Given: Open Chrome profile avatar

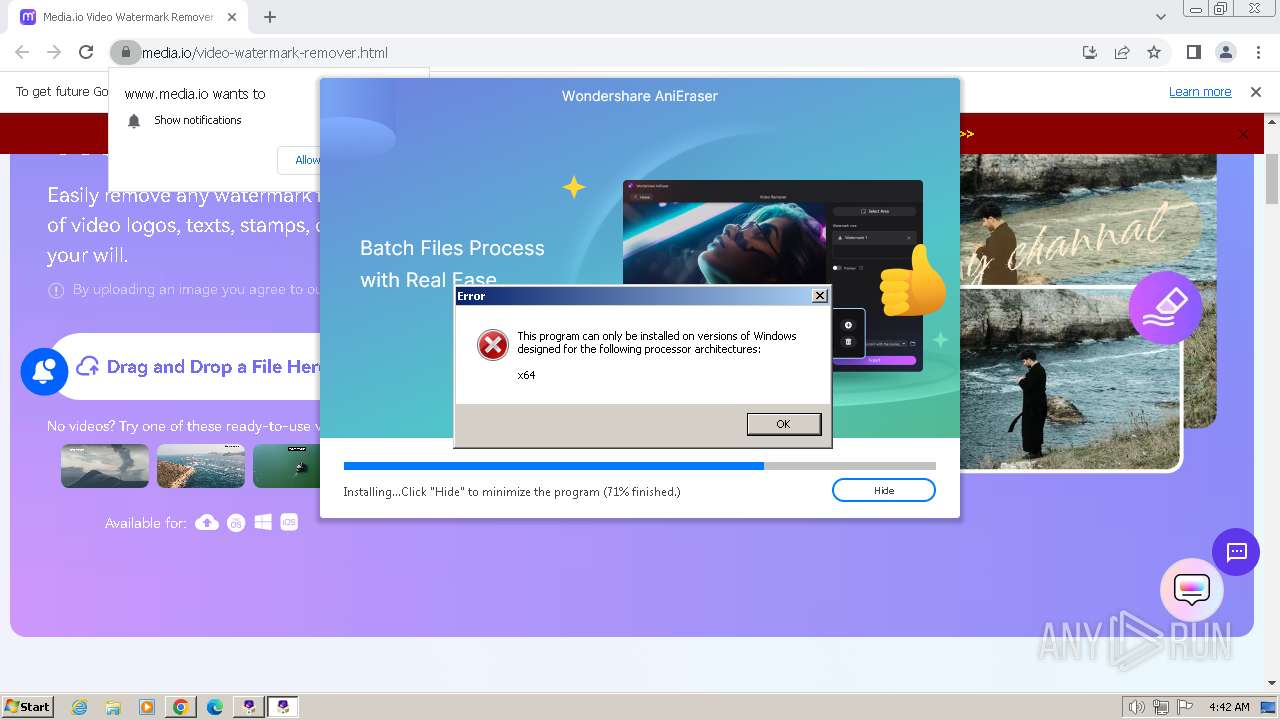Looking at the screenshot, I should point(1226,52).
